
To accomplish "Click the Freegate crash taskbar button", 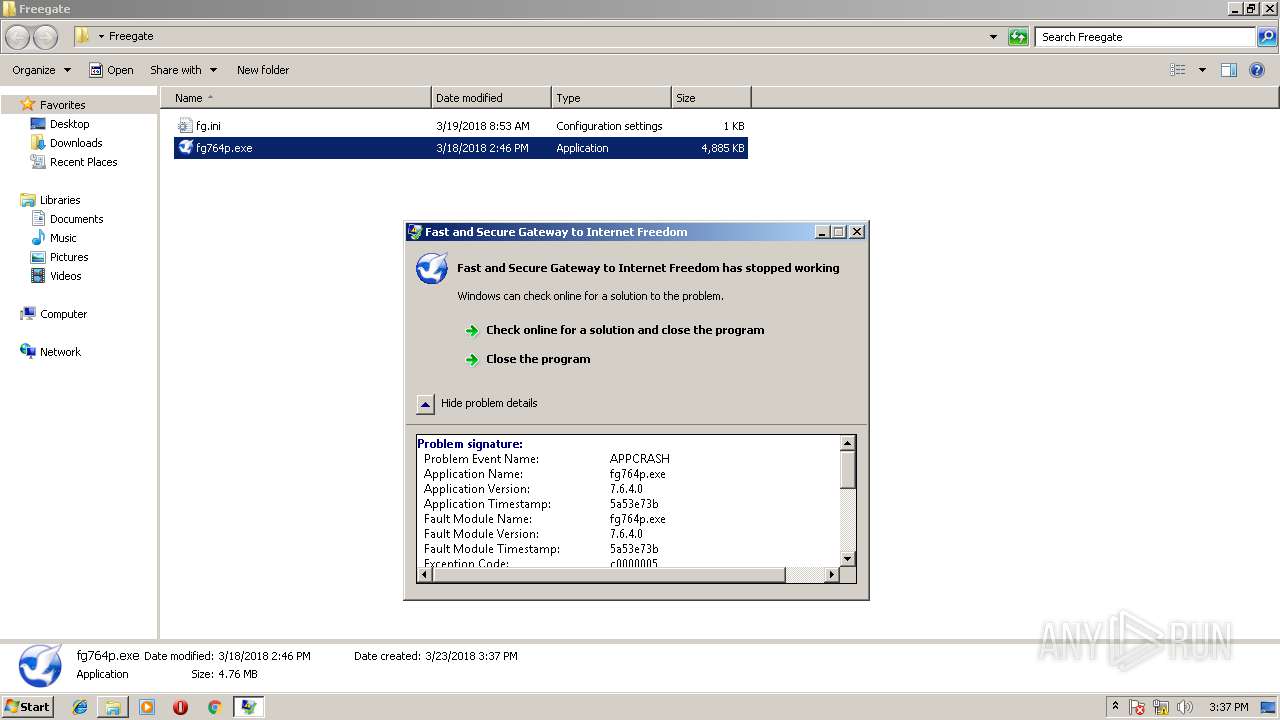I will click(x=248, y=707).
